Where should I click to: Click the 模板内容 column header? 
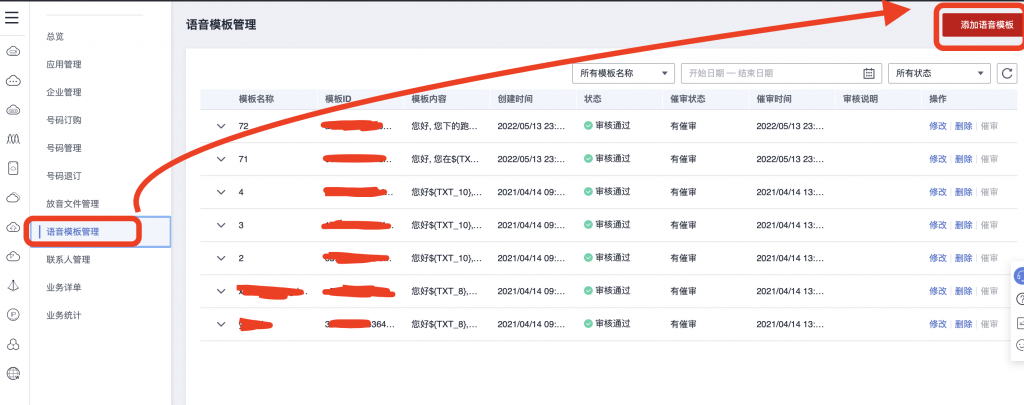click(428, 99)
